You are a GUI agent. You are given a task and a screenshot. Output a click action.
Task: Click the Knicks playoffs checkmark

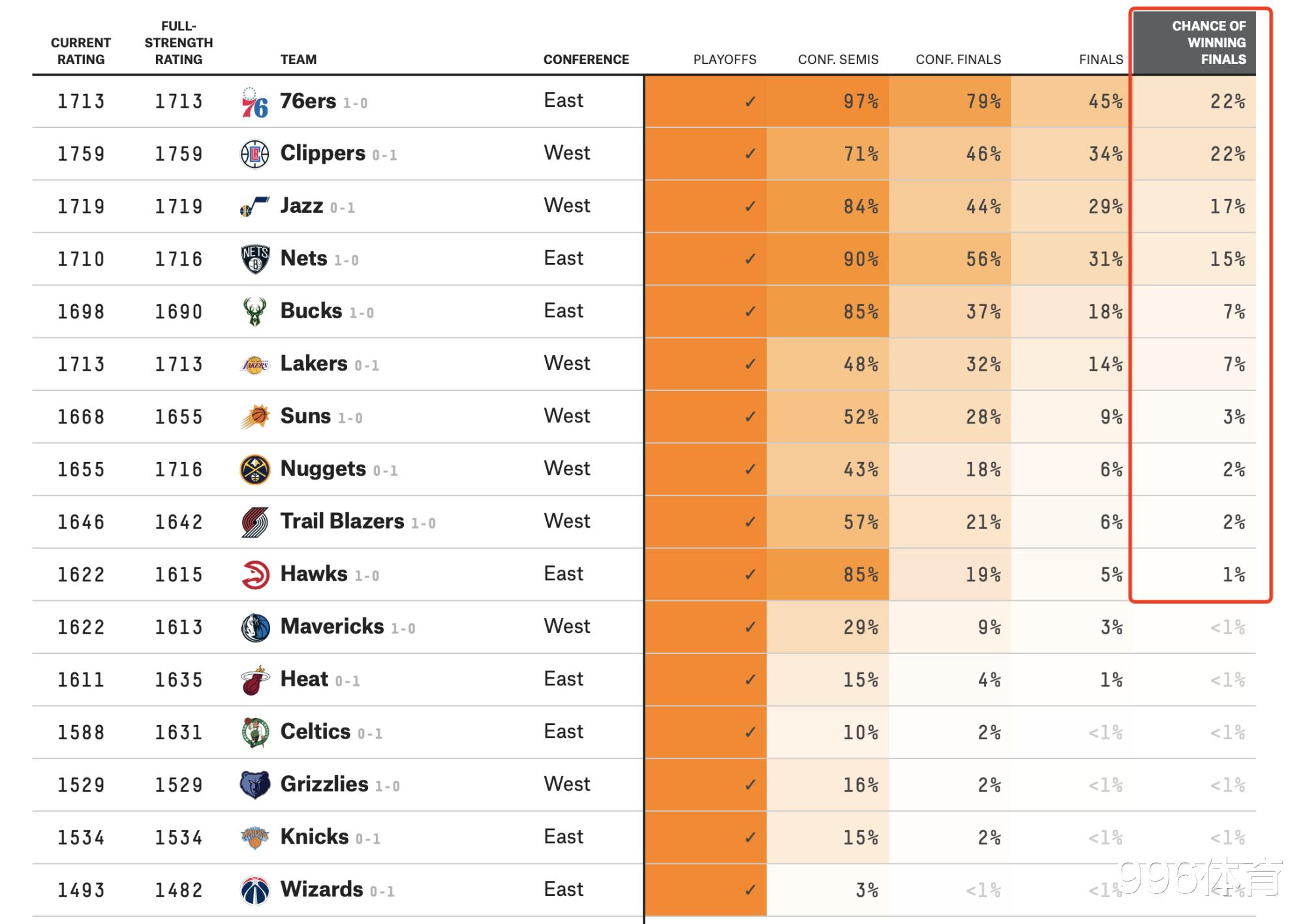(x=750, y=838)
